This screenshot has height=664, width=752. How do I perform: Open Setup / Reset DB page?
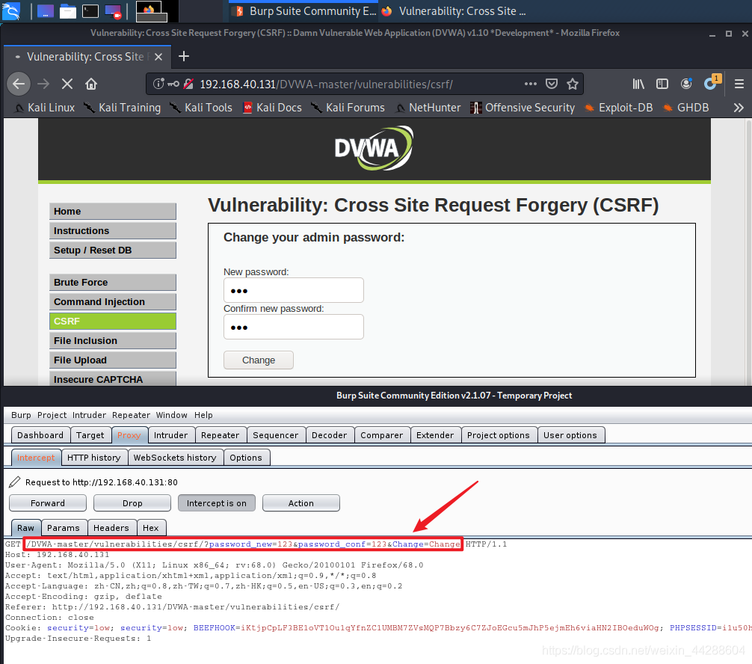point(113,250)
